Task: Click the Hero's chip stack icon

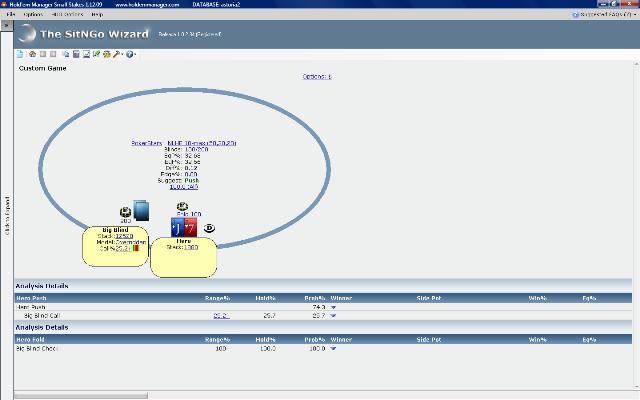Action: (182, 207)
